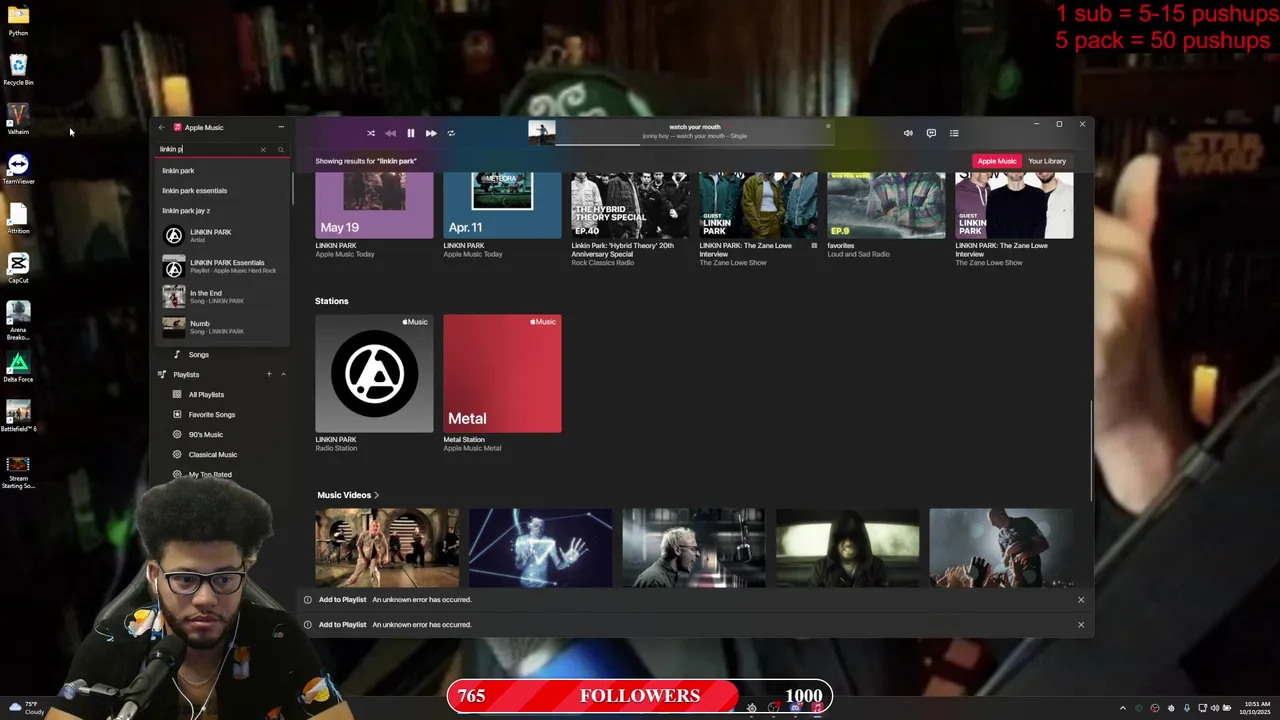
Task: Dismiss the upper Add to Playlist error
Action: (x=1081, y=599)
